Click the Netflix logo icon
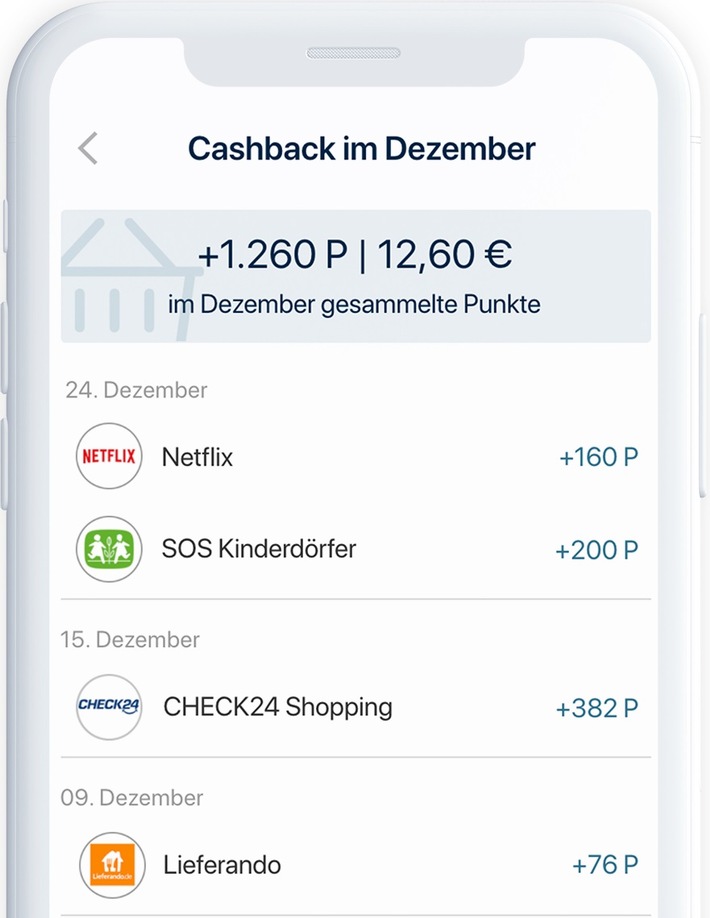 [109, 457]
